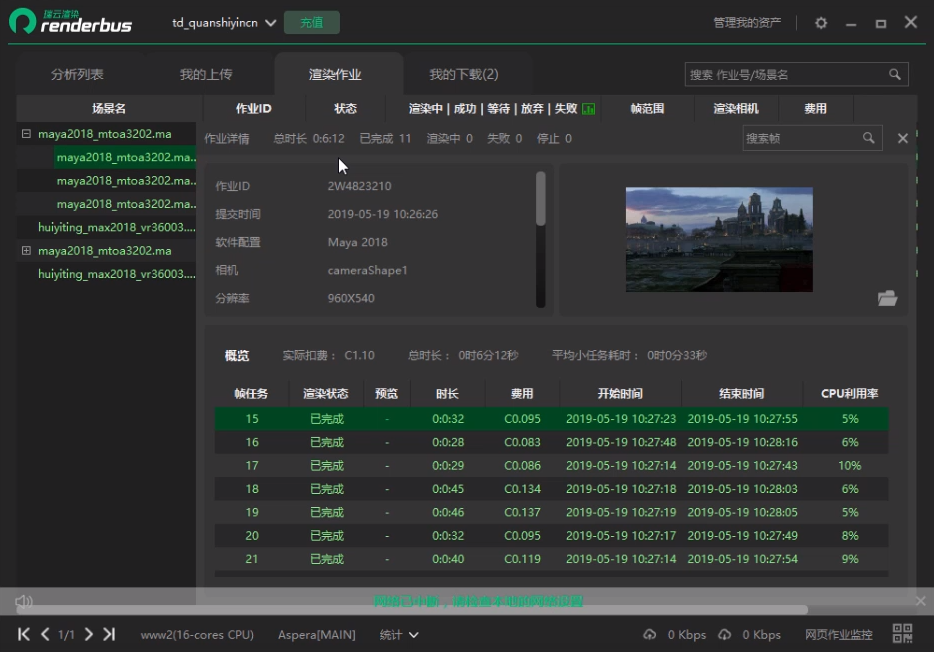Collapse the first maya2018_mtoa3202.ma tree node
This screenshot has height=652, width=934.
26,134
